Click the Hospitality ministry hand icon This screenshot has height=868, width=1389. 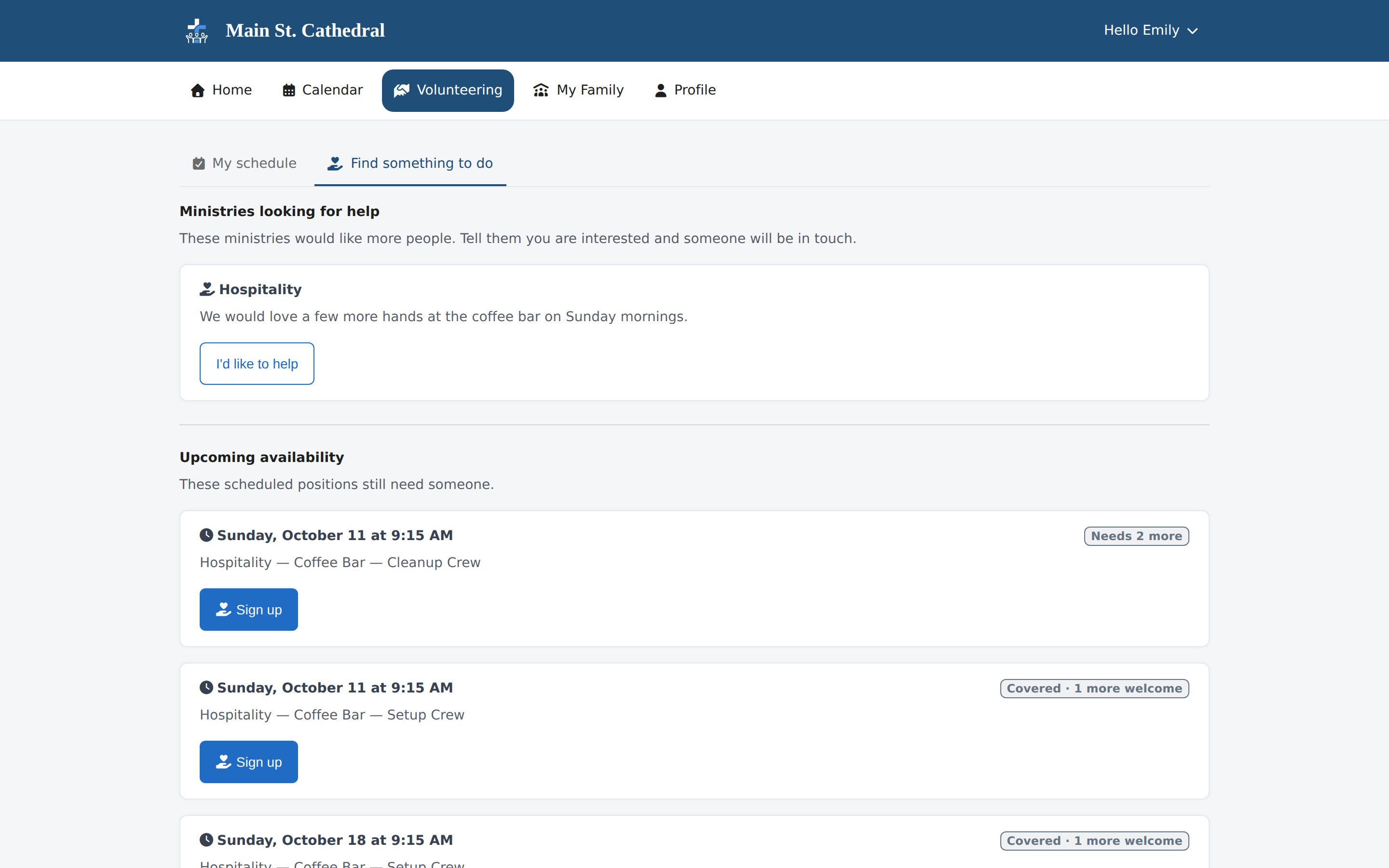tap(206, 289)
